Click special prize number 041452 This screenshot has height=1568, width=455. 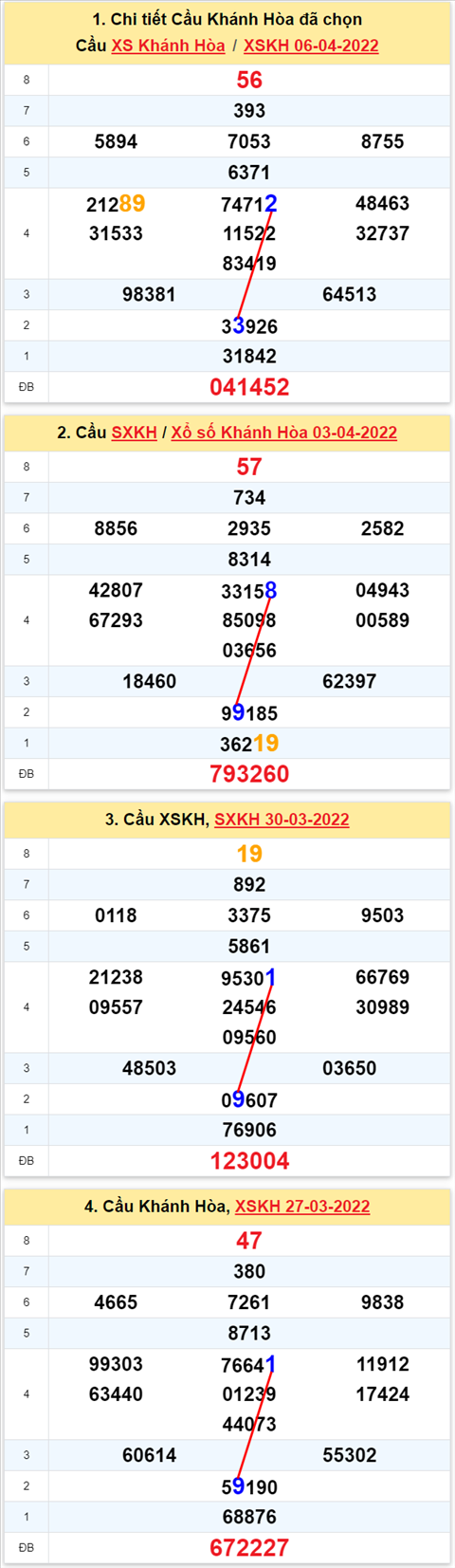(249, 387)
